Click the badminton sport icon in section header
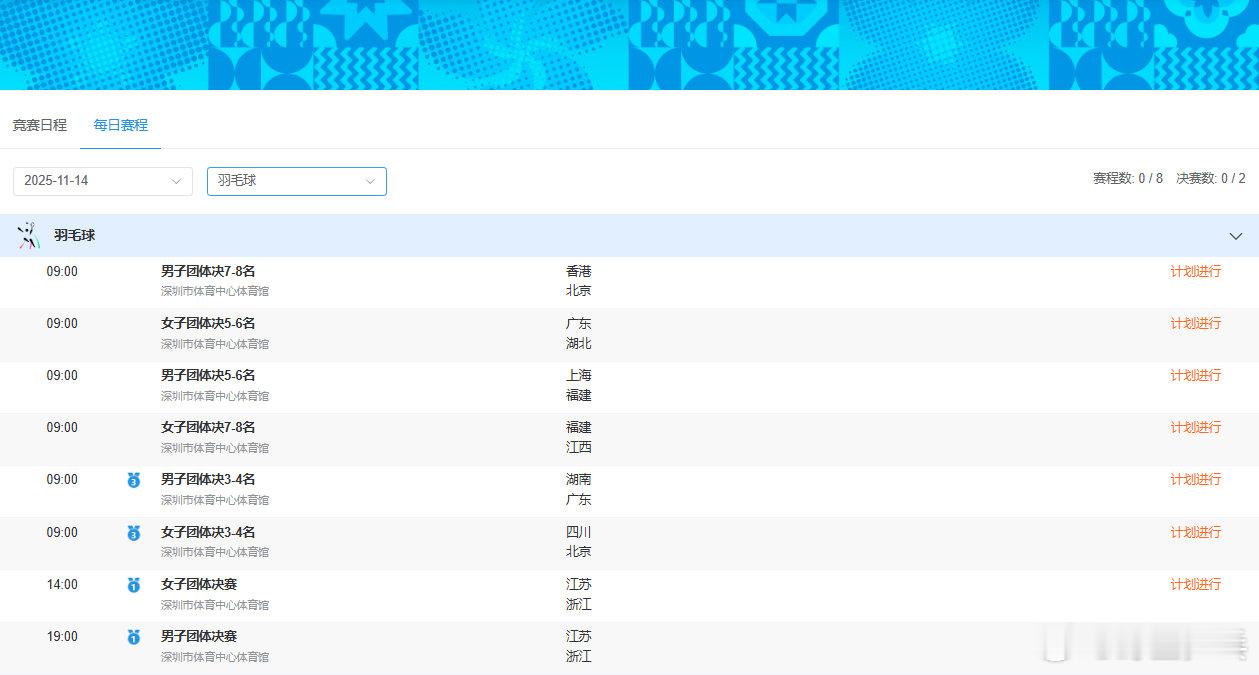The height and width of the screenshot is (675, 1259). (x=28, y=236)
